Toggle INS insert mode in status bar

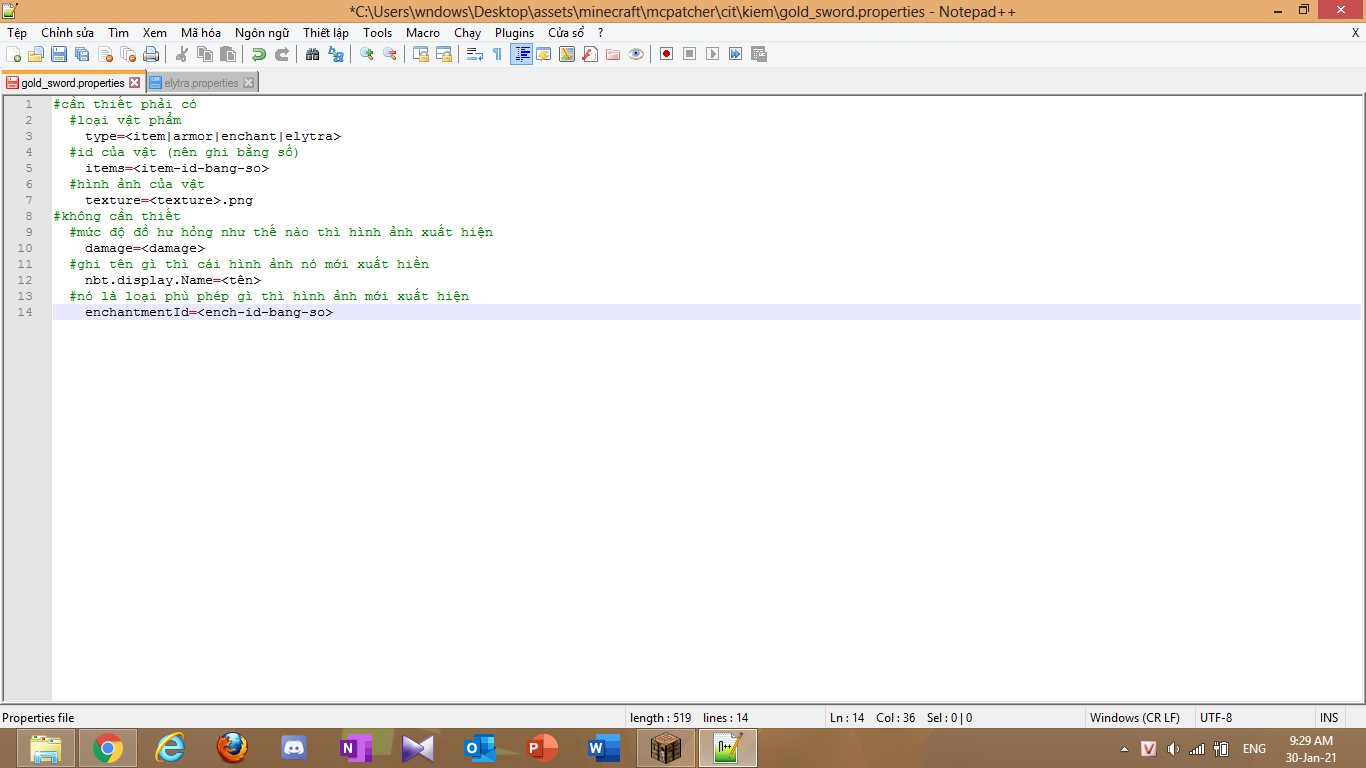[x=1328, y=718]
